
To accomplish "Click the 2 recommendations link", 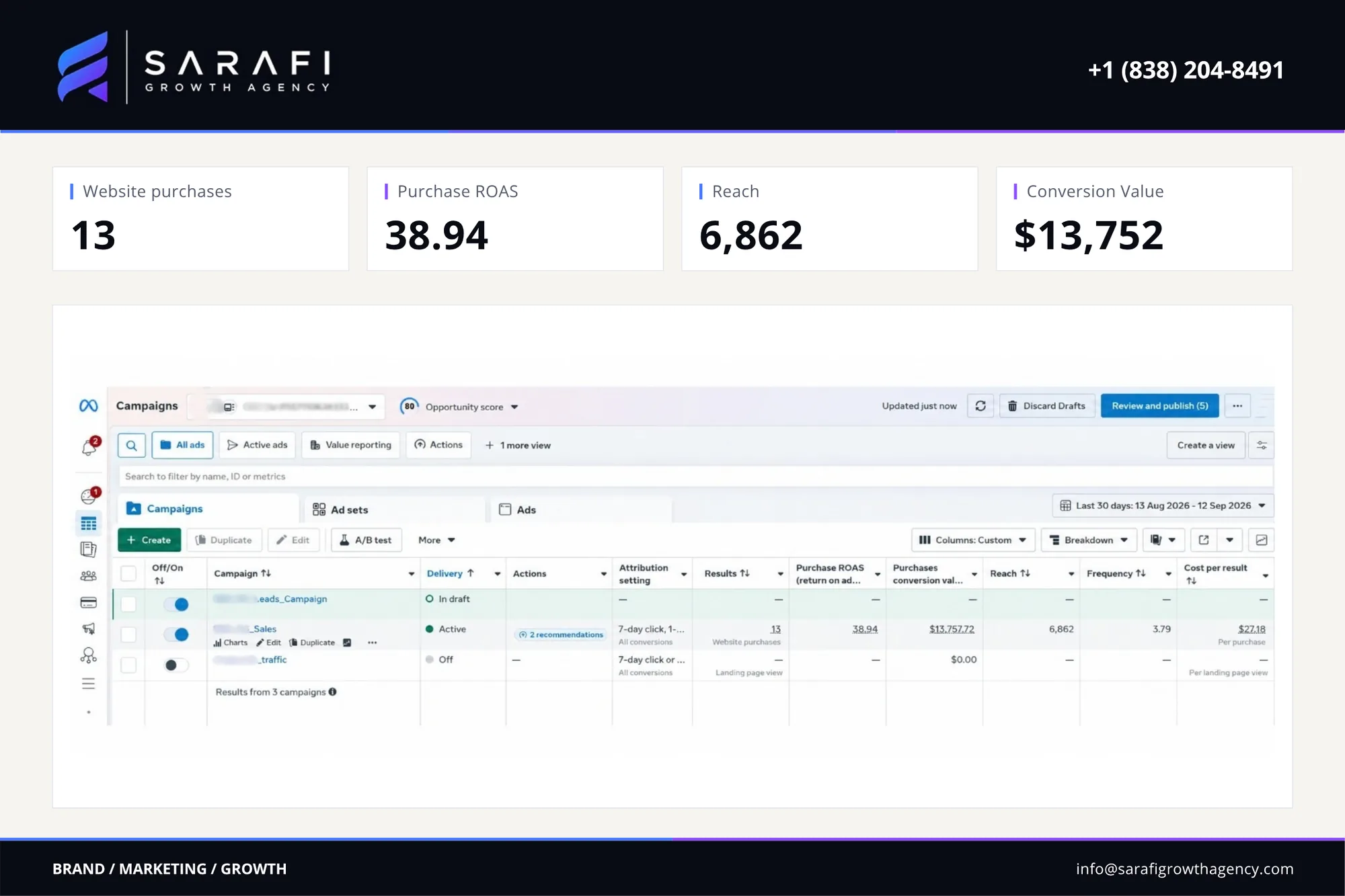I will tap(561, 635).
